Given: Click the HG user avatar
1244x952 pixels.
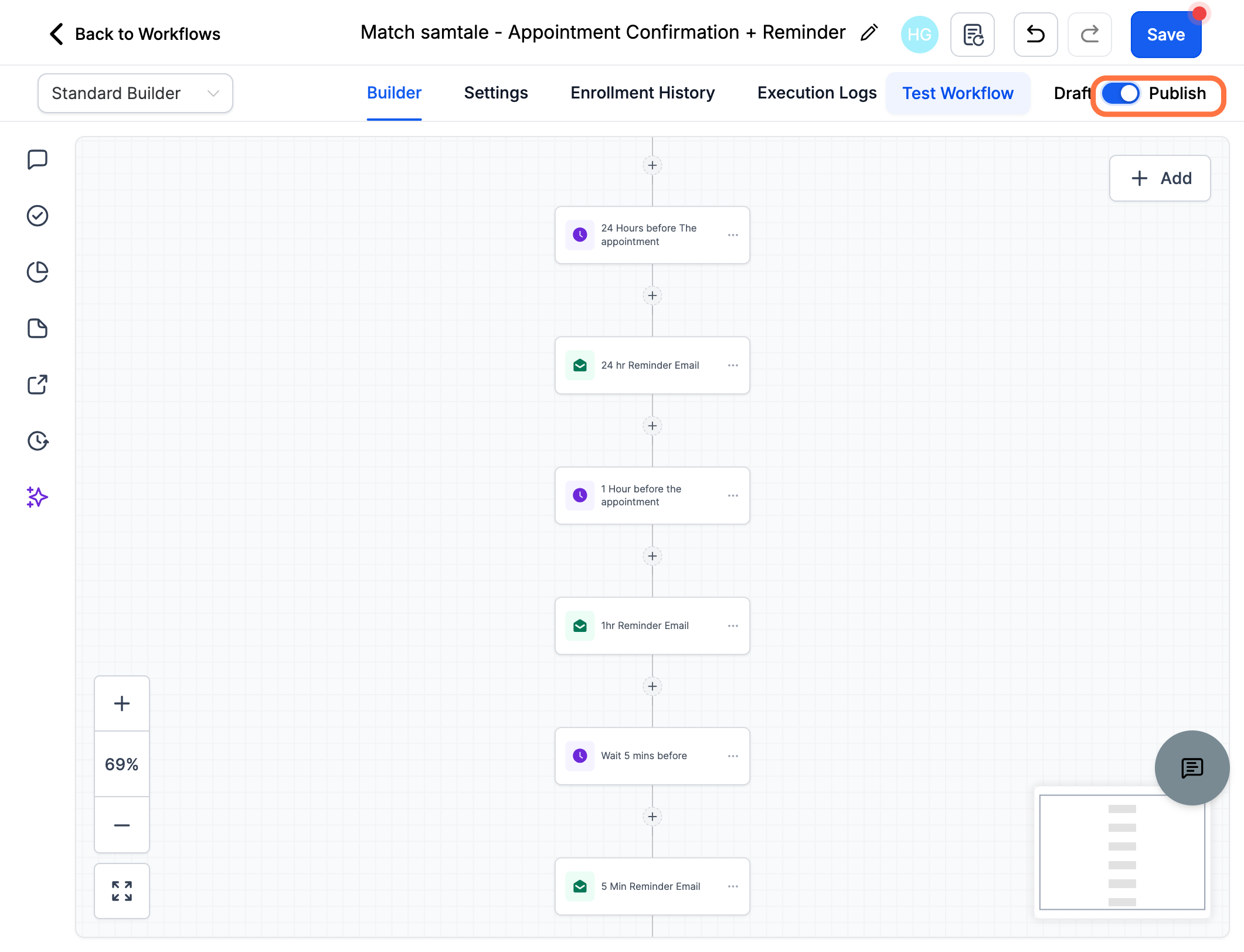Looking at the screenshot, I should click(x=919, y=35).
